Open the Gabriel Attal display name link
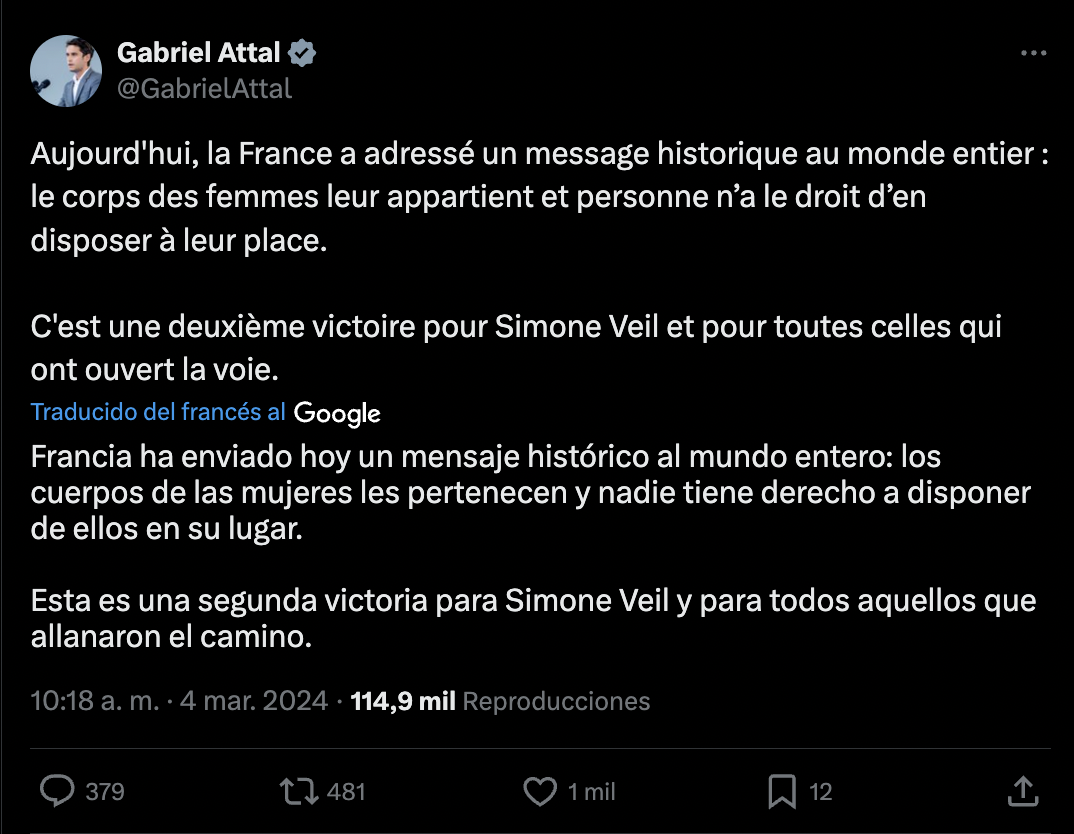Viewport: 1074px width, 834px height. click(x=199, y=53)
